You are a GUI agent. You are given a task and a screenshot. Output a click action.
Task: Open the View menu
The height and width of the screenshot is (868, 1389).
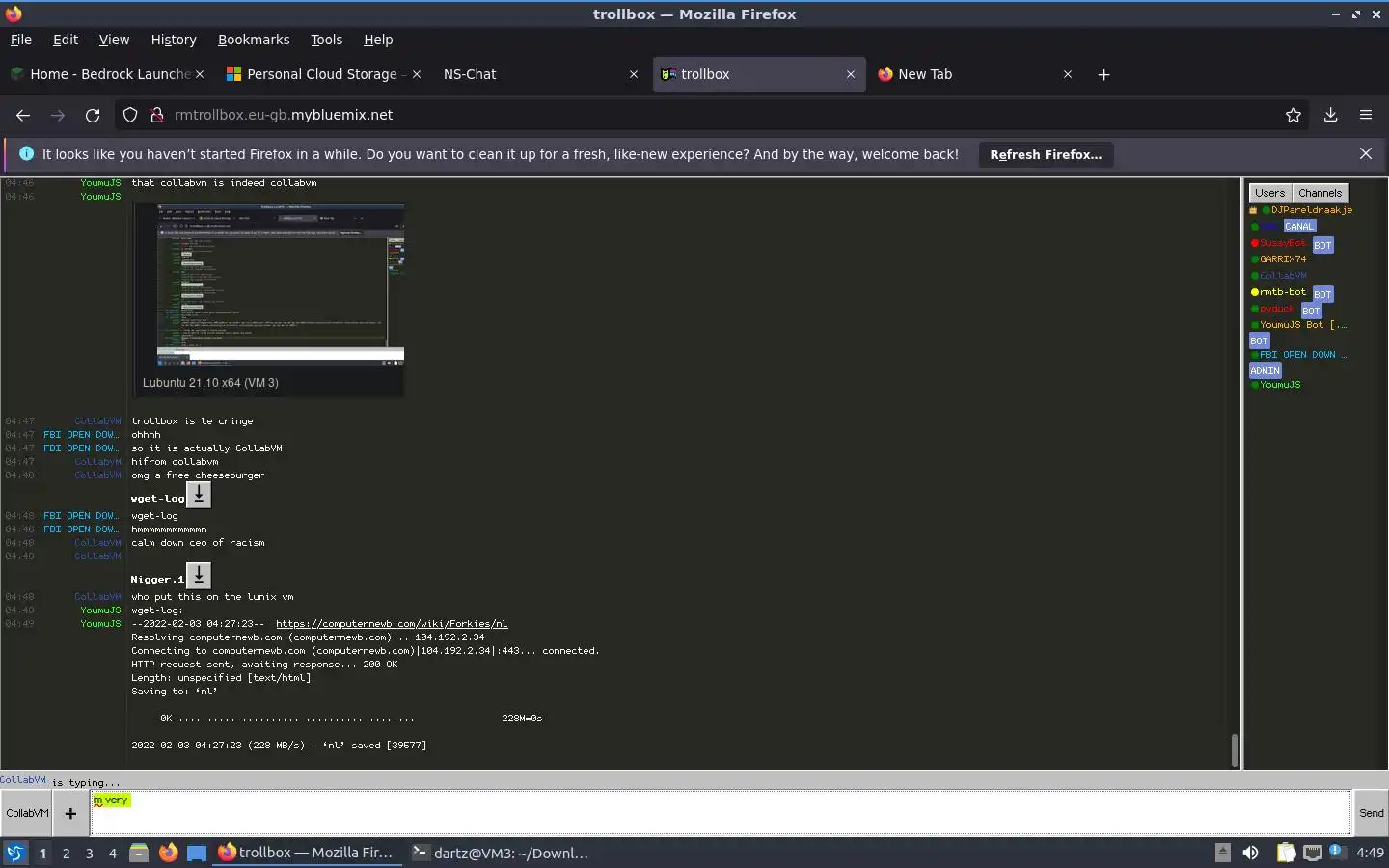[x=114, y=40]
